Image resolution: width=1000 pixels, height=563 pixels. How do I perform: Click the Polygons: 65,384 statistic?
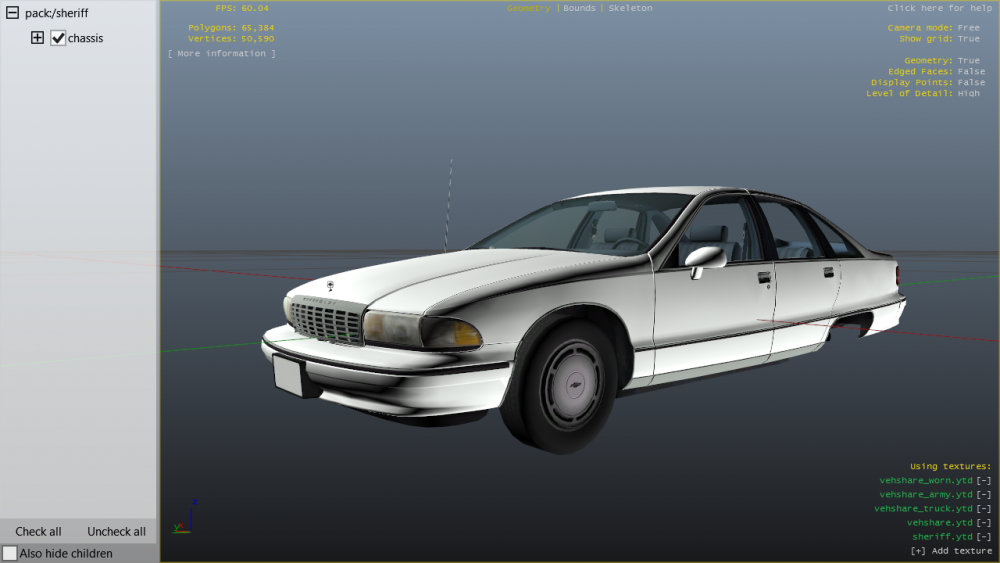231,27
